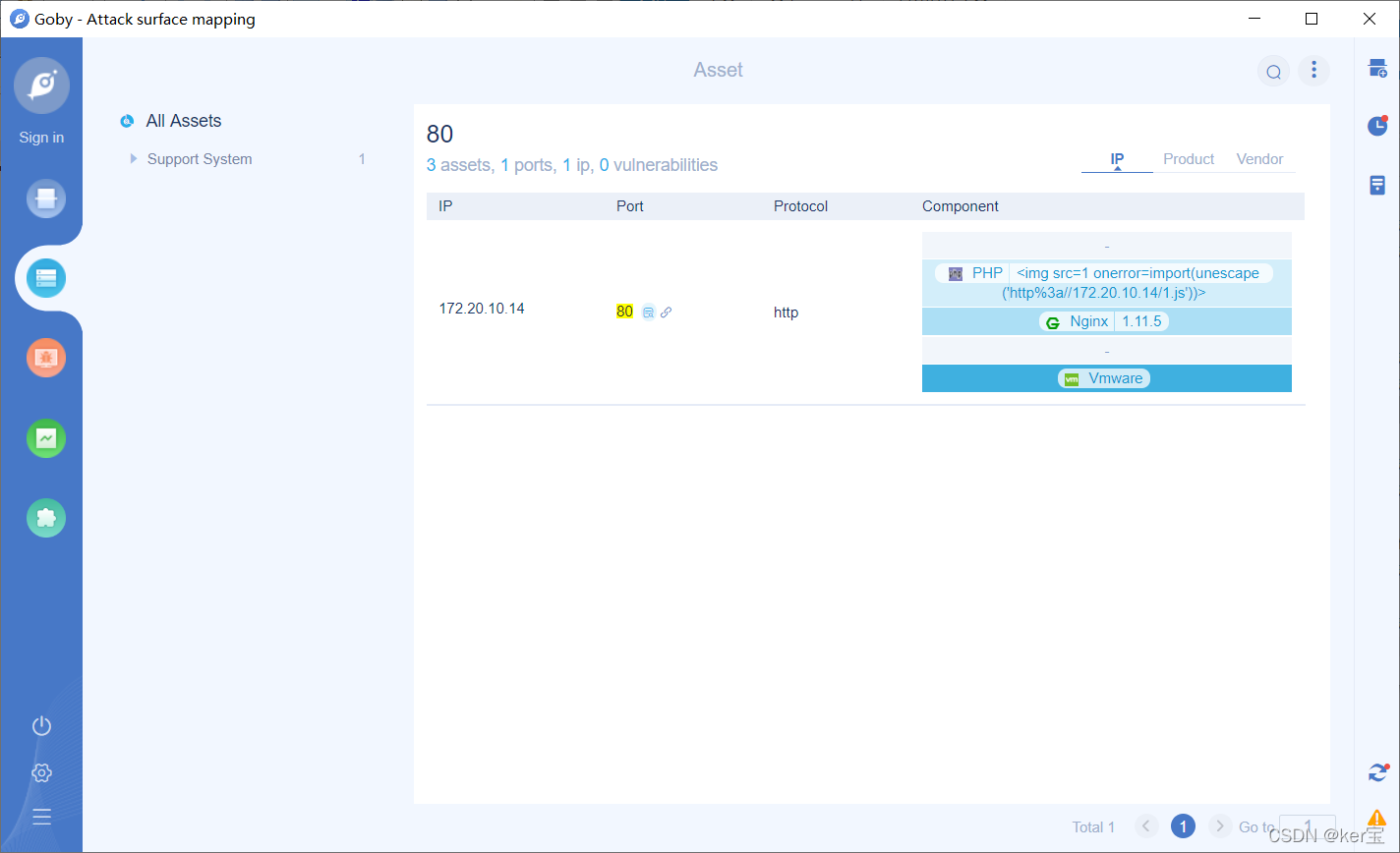Viewport: 1400px width, 853px height.
Task: Open the Extensions puzzle icon in sidebar
Action: coord(46,518)
